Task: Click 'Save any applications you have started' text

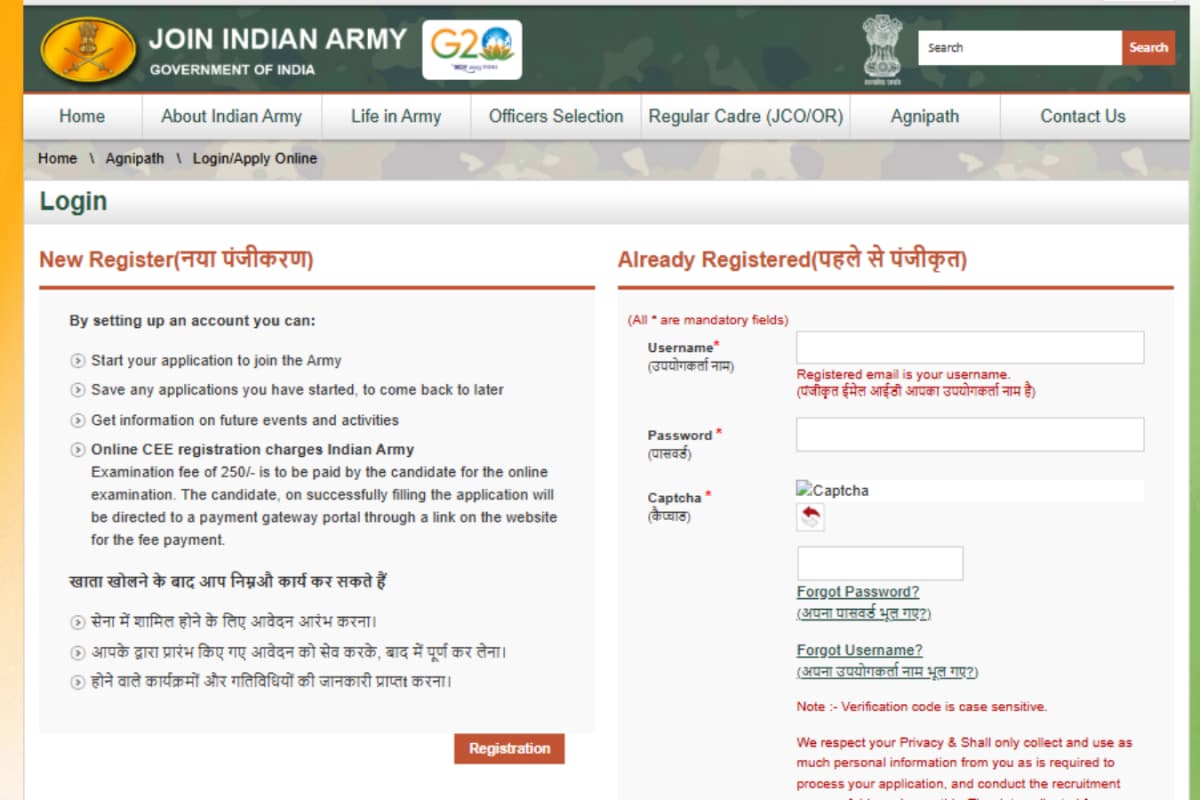Action: 297,390
